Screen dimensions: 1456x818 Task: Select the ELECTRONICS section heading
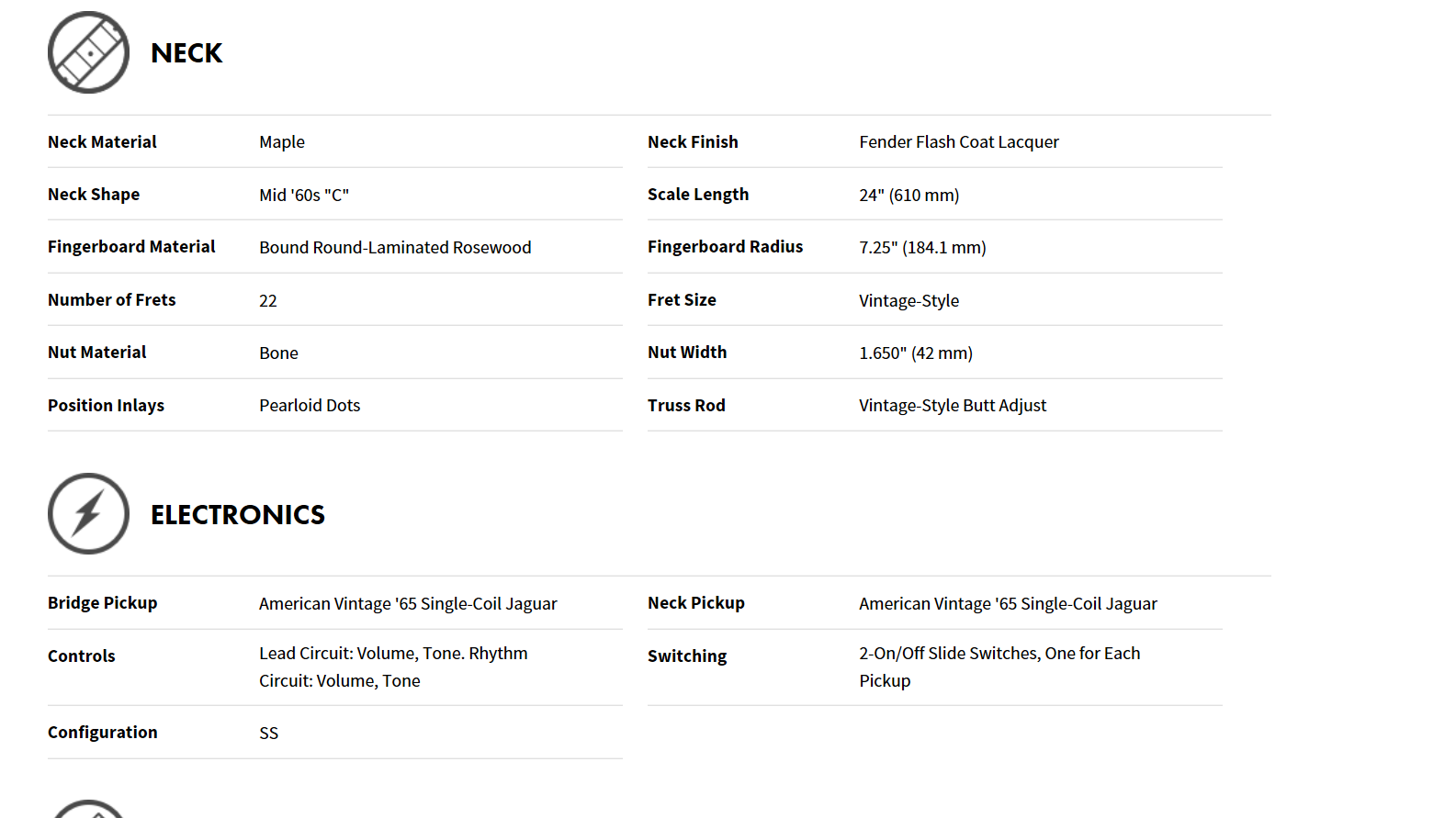[238, 515]
